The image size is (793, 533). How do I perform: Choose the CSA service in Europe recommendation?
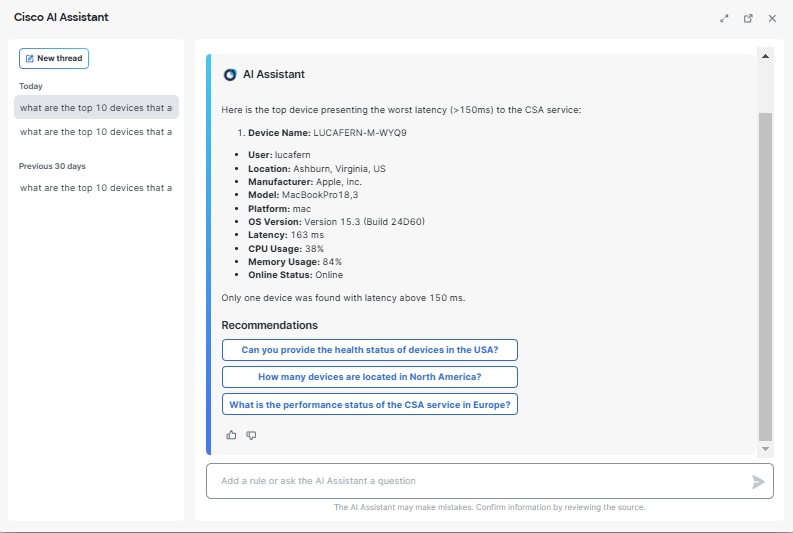click(370, 405)
